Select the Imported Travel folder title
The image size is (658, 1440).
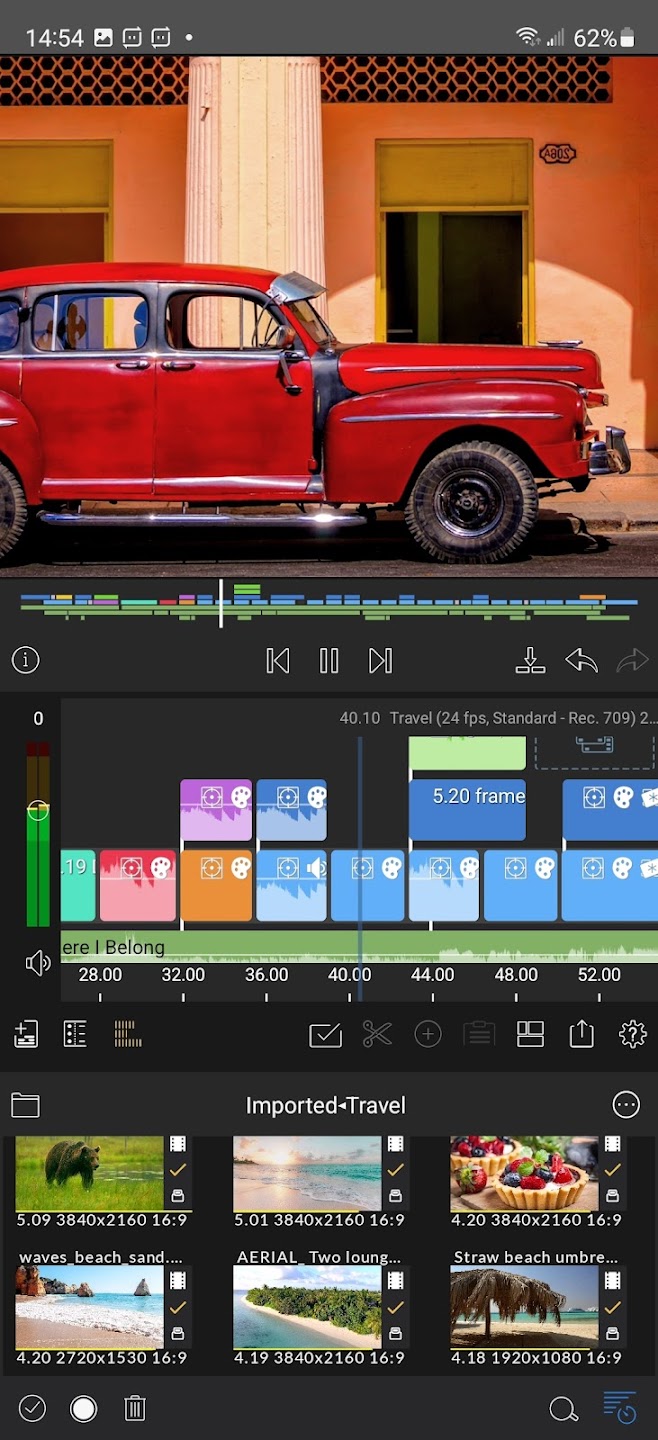click(326, 1105)
